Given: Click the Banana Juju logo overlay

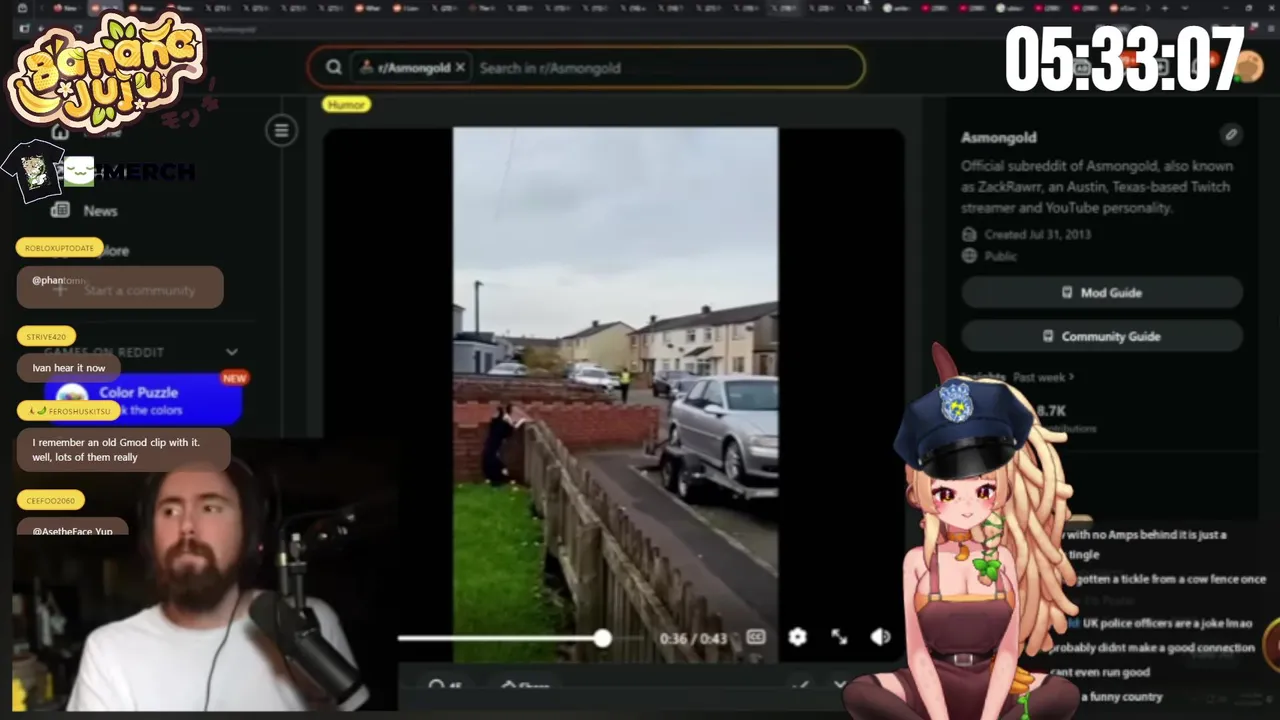Looking at the screenshot, I should tap(106, 74).
